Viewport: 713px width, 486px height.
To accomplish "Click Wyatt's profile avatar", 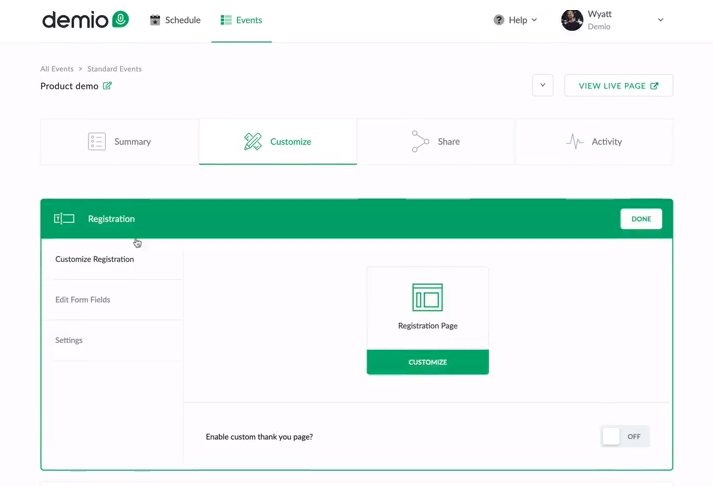I will [572, 20].
